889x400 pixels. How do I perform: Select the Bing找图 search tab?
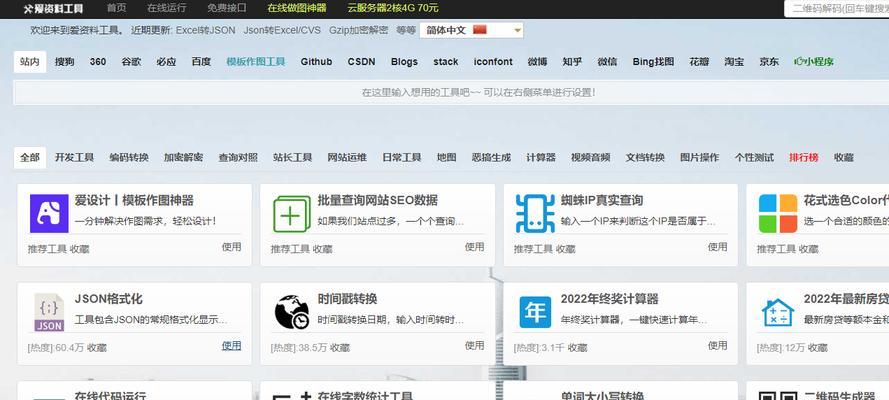[x=653, y=62]
